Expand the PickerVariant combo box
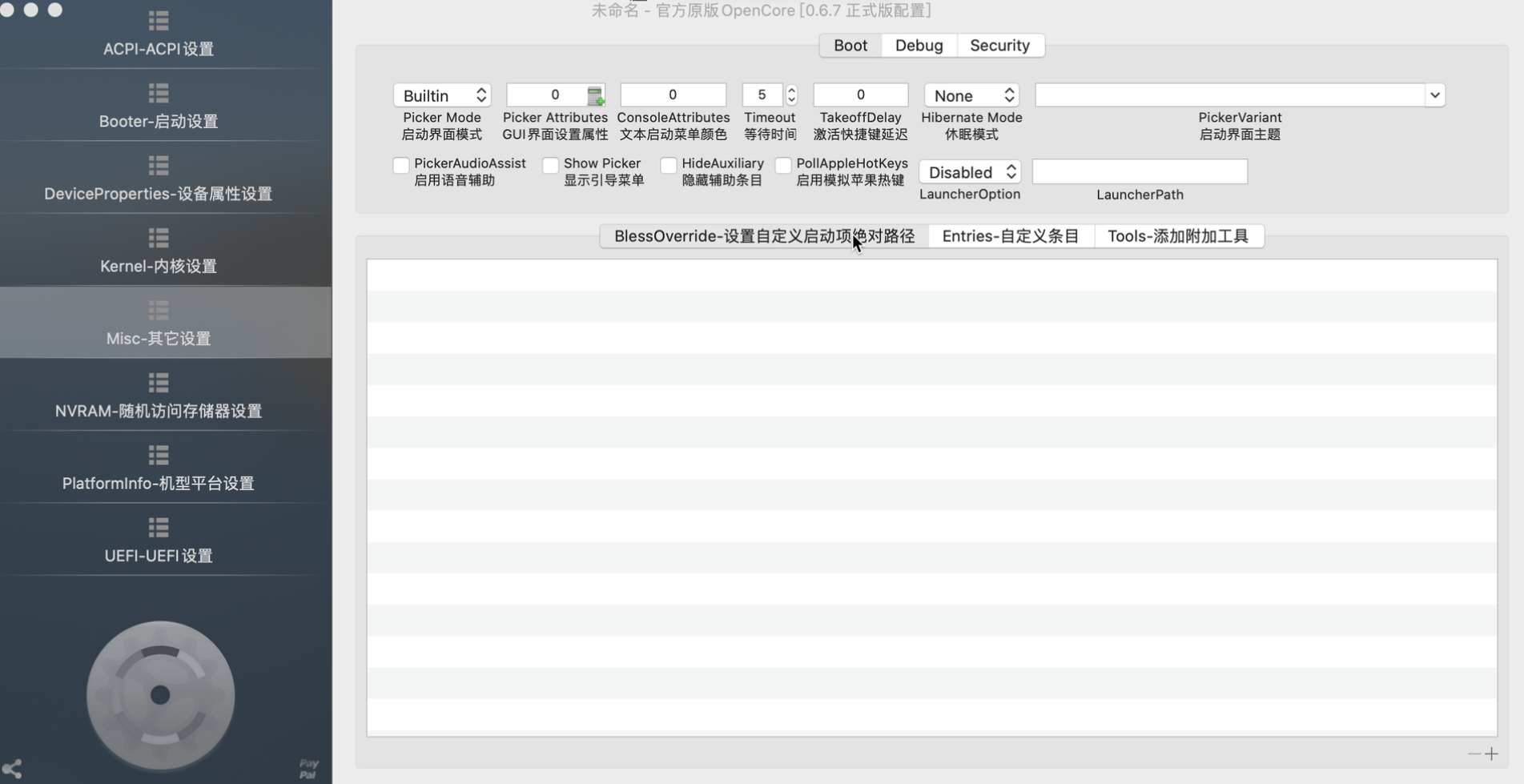 point(1434,94)
